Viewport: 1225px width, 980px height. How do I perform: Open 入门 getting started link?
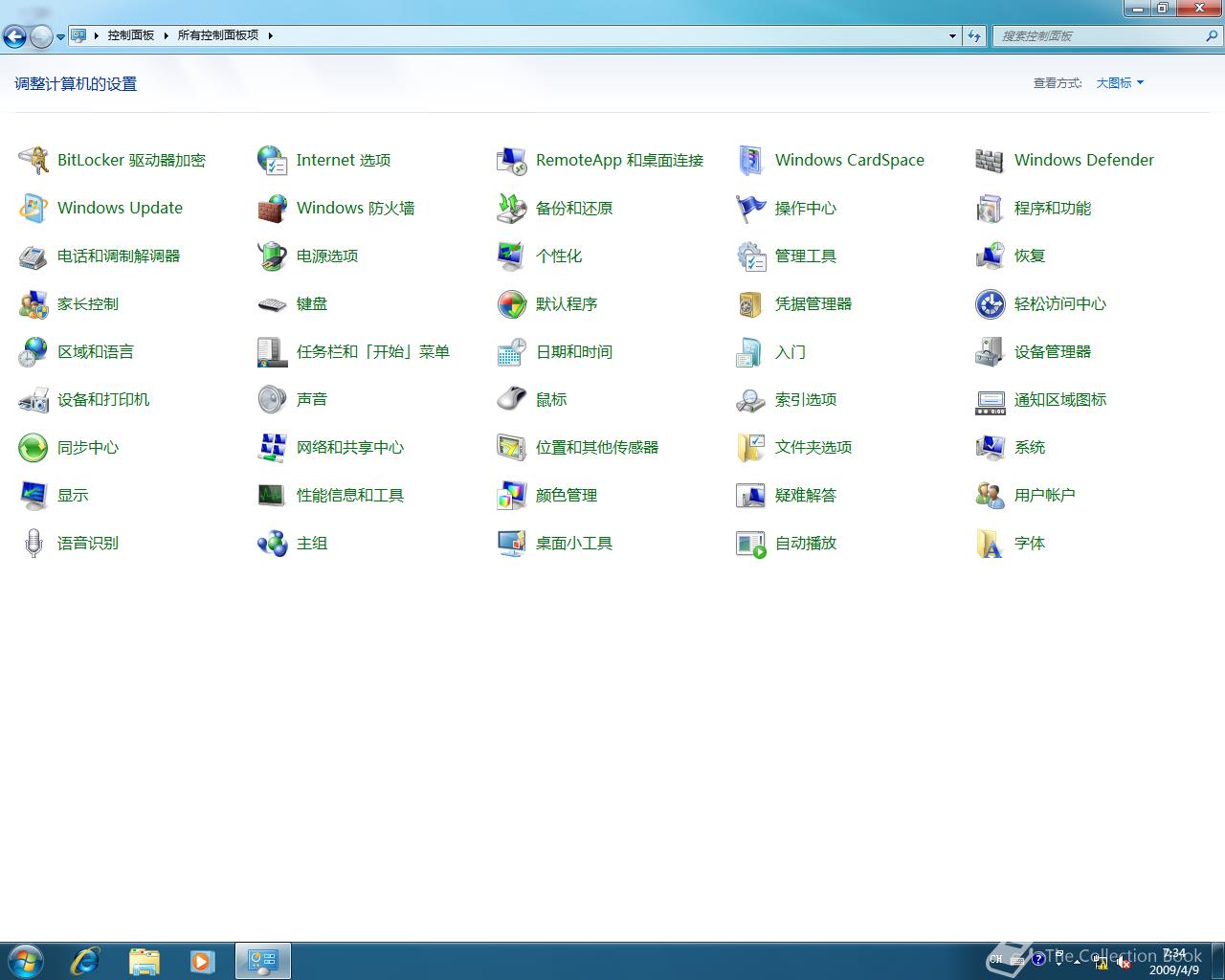click(x=791, y=351)
